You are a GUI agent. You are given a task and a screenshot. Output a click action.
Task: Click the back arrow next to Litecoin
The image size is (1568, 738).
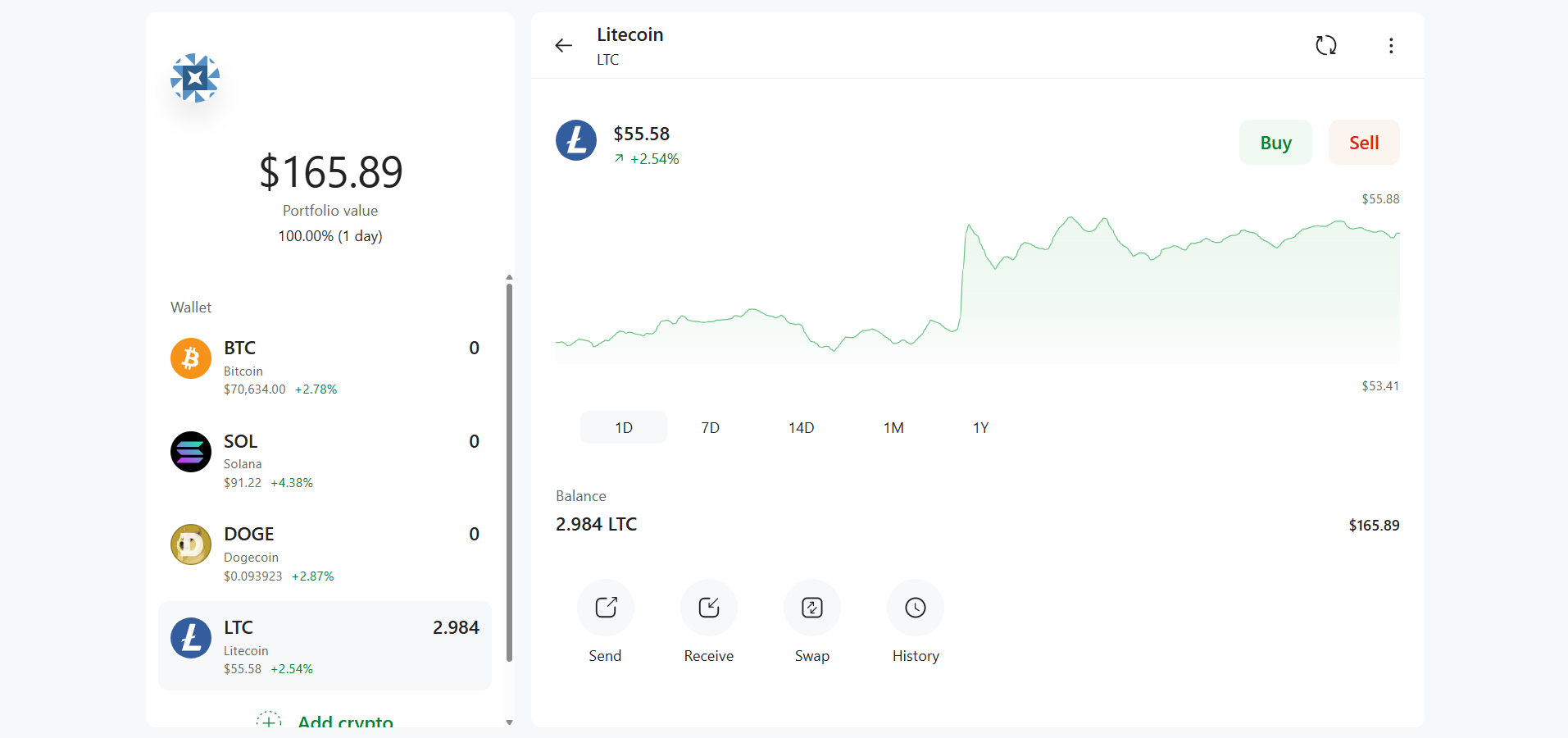(x=563, y=46)
